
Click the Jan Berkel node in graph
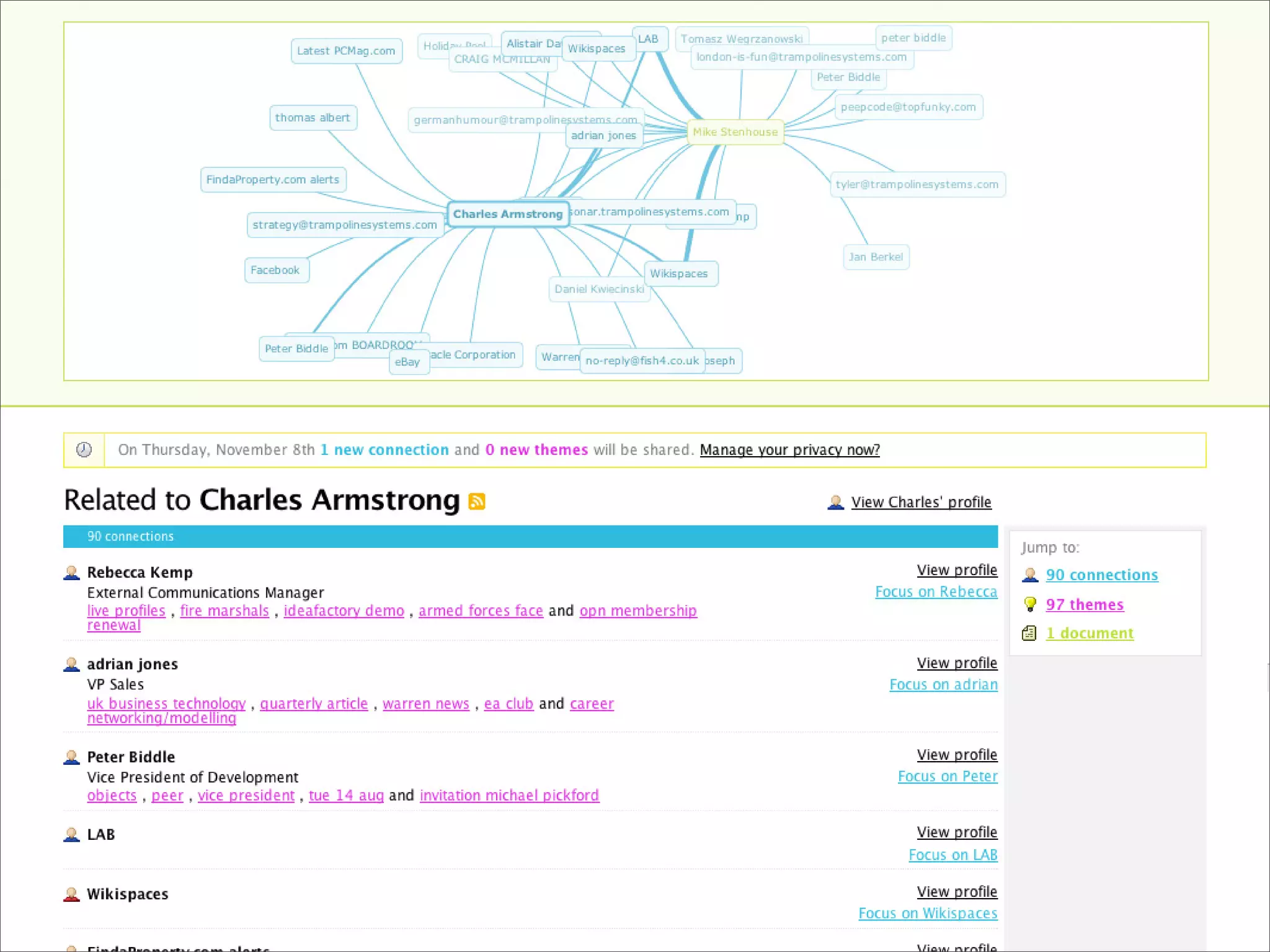coord(876,257)
